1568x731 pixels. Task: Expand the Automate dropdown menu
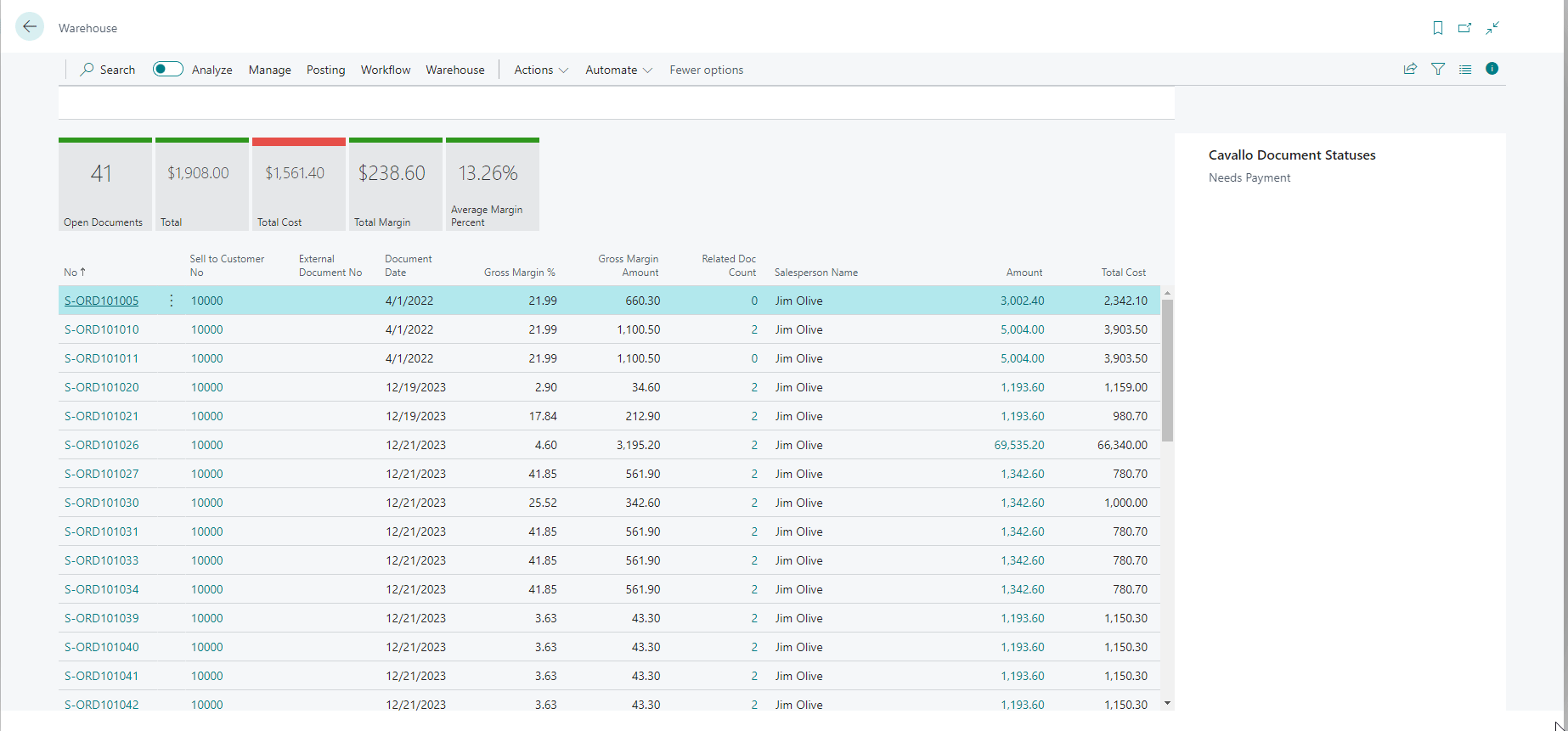click(x=618, y=70)
